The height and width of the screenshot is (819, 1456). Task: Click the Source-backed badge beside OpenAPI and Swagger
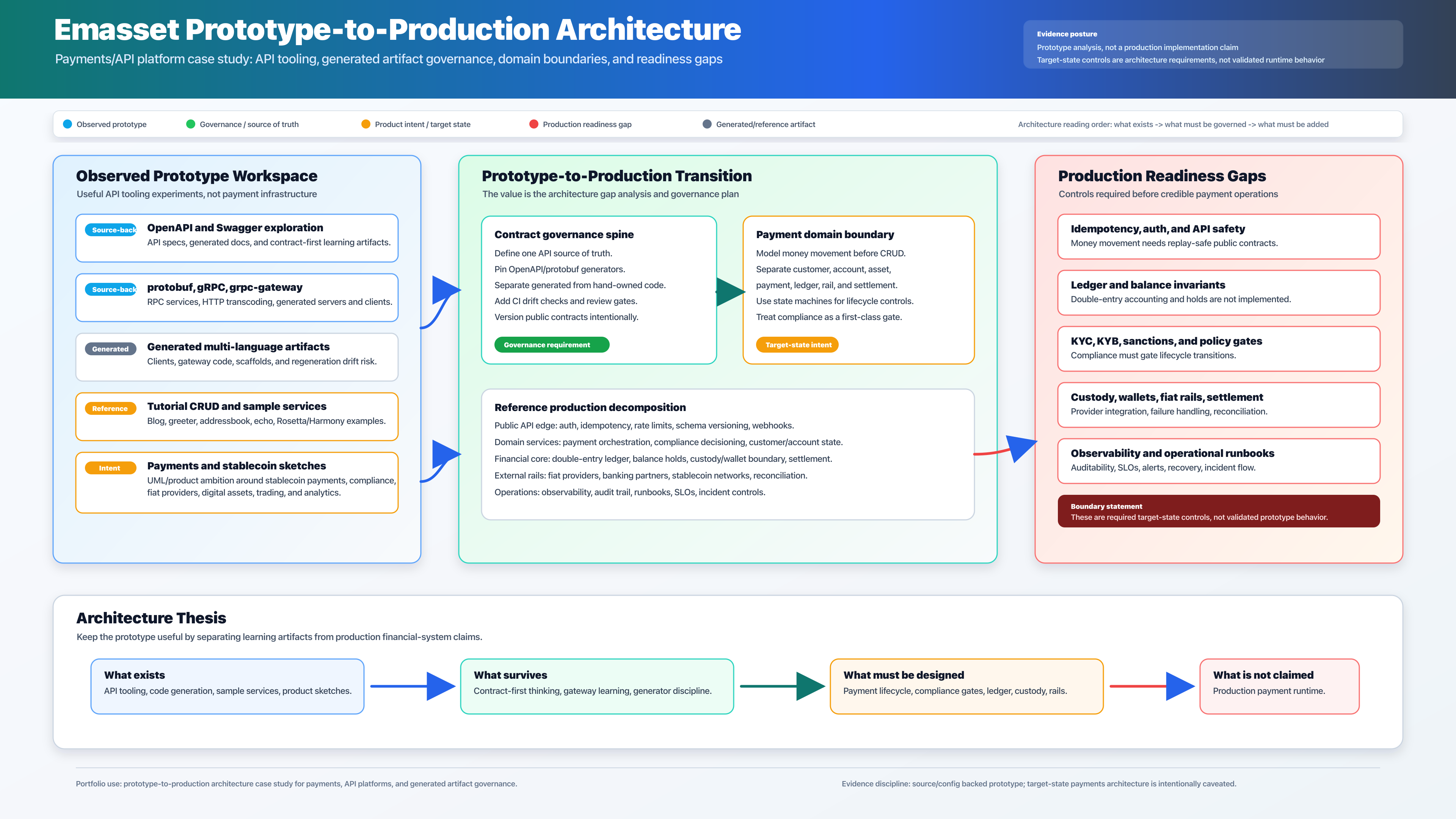coord(111,230)
